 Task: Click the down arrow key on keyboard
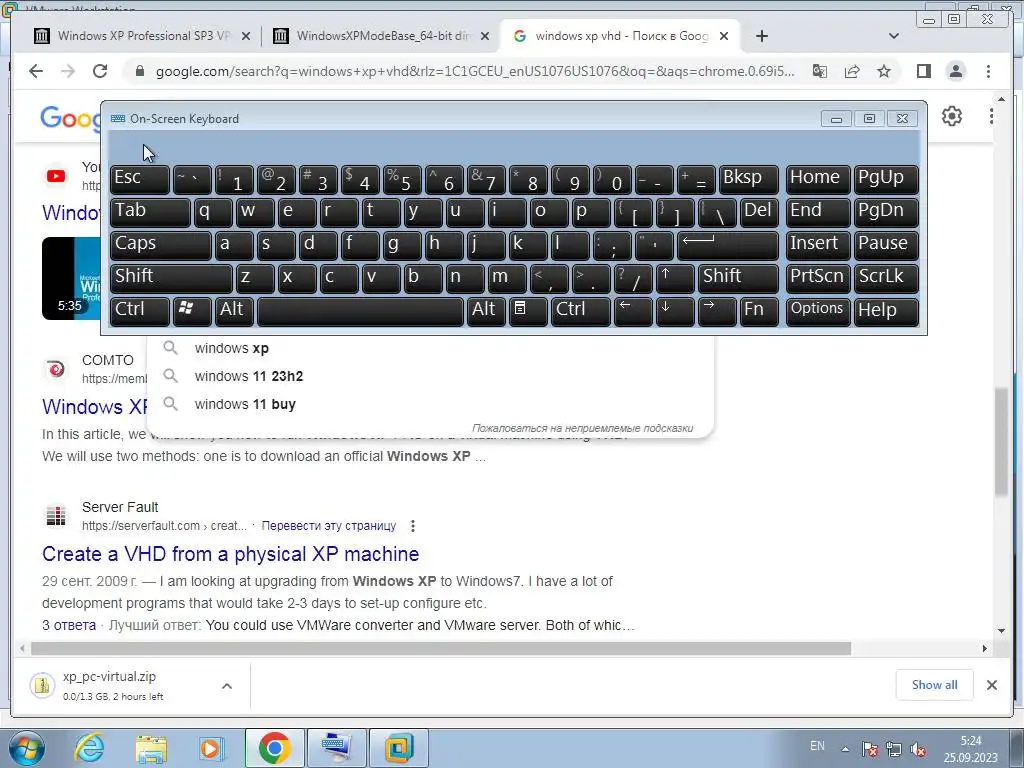point(675,310)
